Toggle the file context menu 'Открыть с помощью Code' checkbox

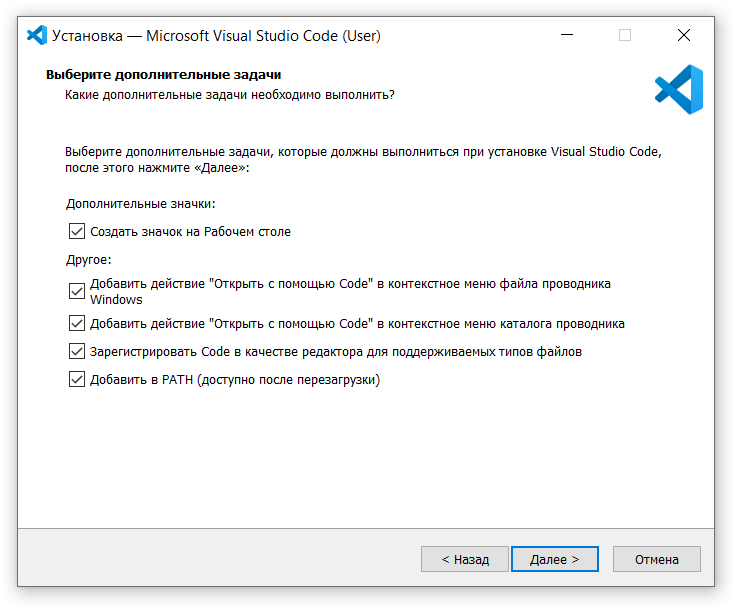coord(77,291)
